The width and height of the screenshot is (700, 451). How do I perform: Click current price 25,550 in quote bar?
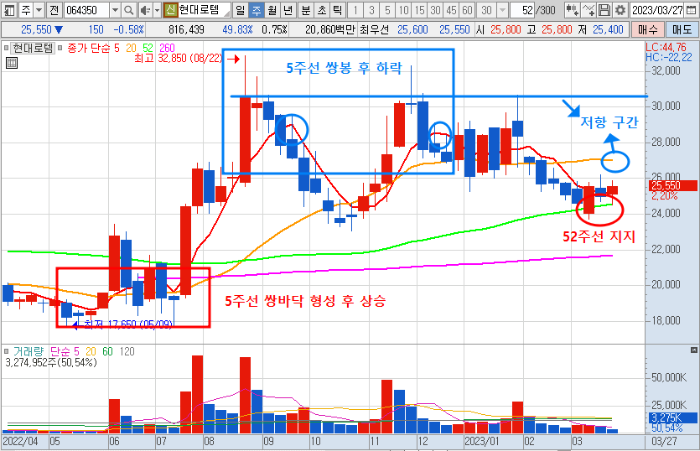(37, 30)
